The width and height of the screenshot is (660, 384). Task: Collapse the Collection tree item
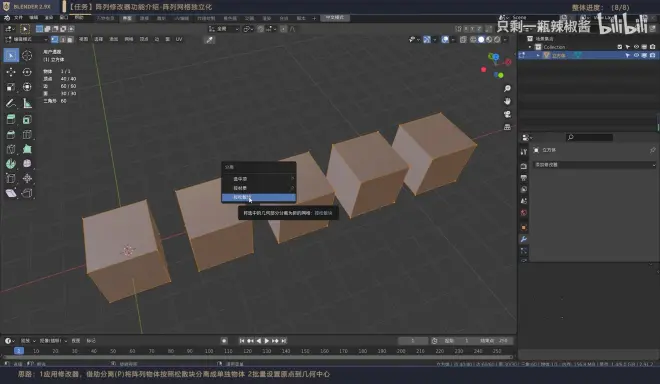pyautogui.click(x=530, y=47)
